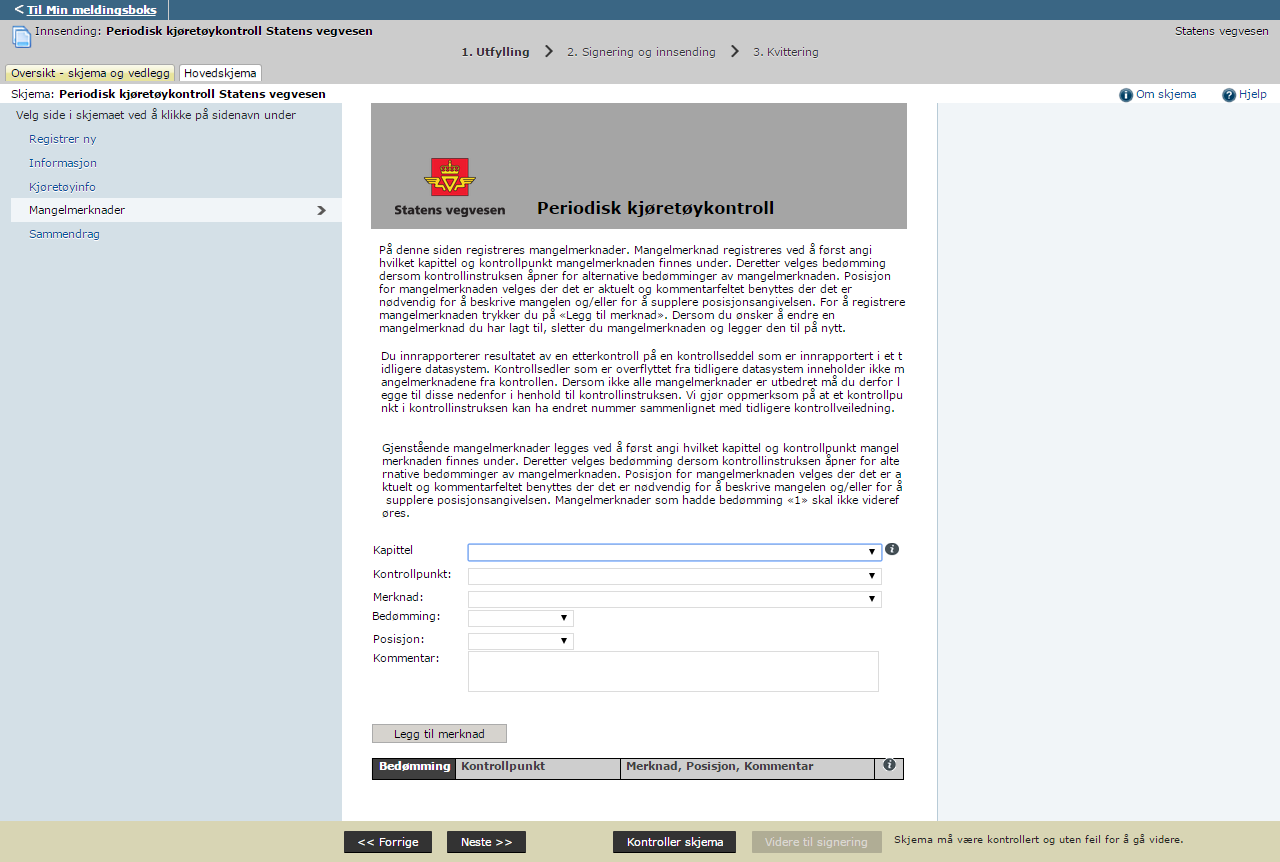Image resolution: width=1280 pixels, height=862 pixels.
Task: Click the back chevron of Til Min meldingsboks
Action: coord(19,9)
